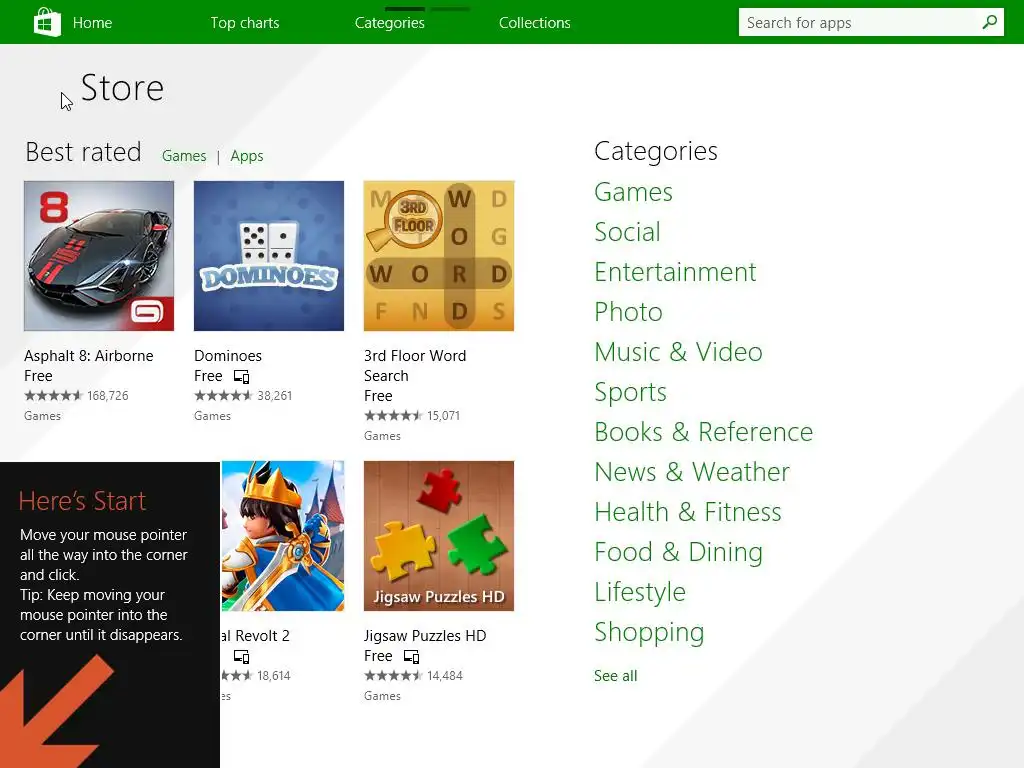Open News & Weather category
This screenshot has height=768, width=1024.
(692, 472)
